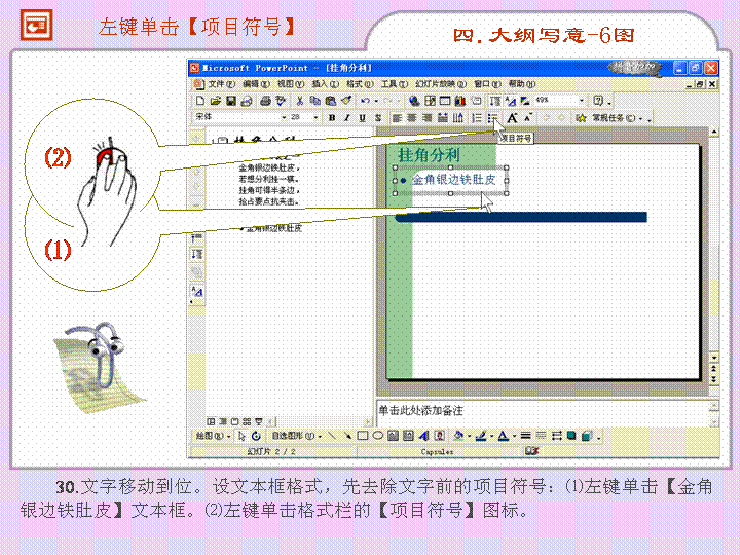
Task: Decrease font size with small A icon
Action: click(x=529, y=117)
